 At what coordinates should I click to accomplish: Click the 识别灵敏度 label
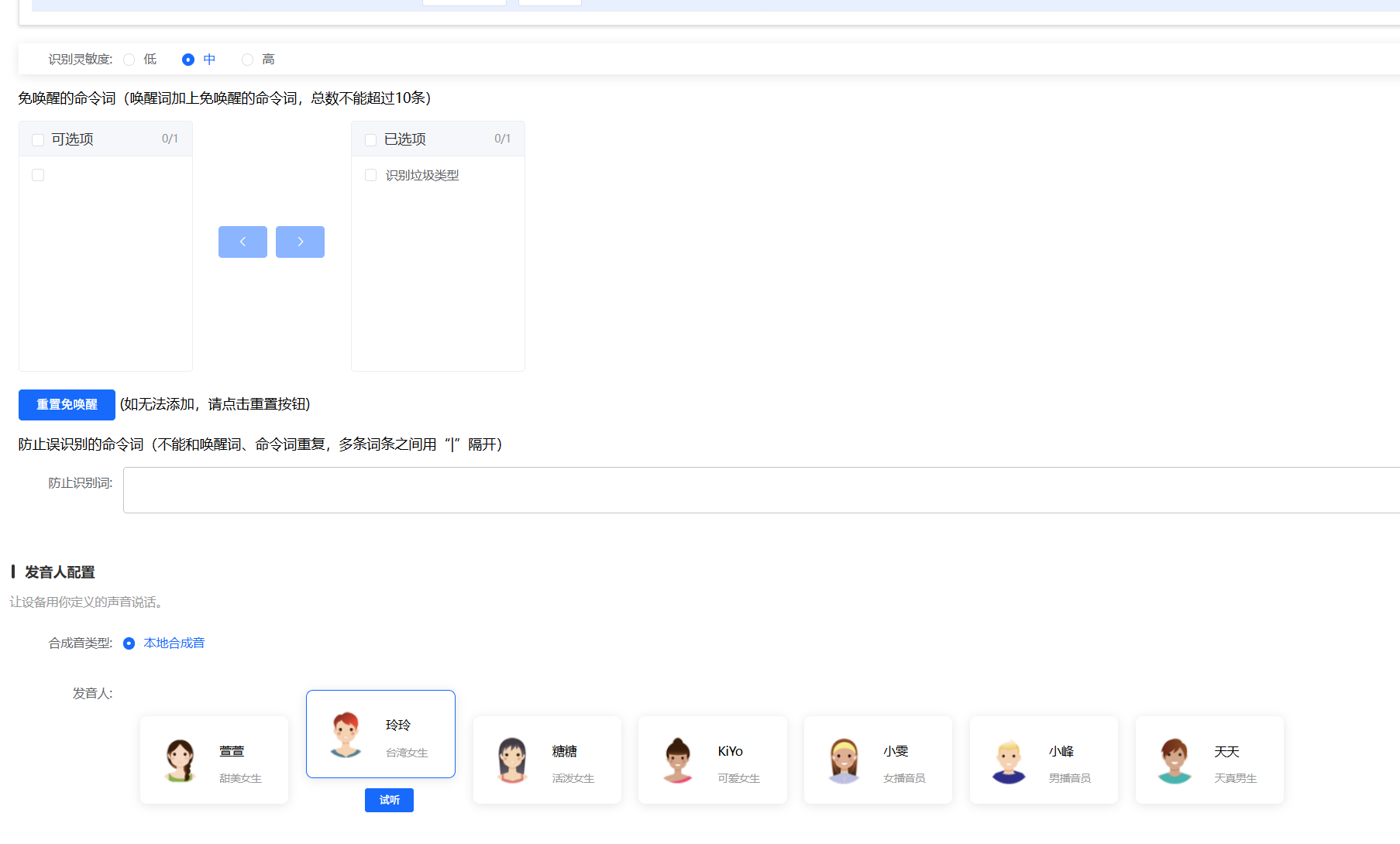tap(81, 60)
